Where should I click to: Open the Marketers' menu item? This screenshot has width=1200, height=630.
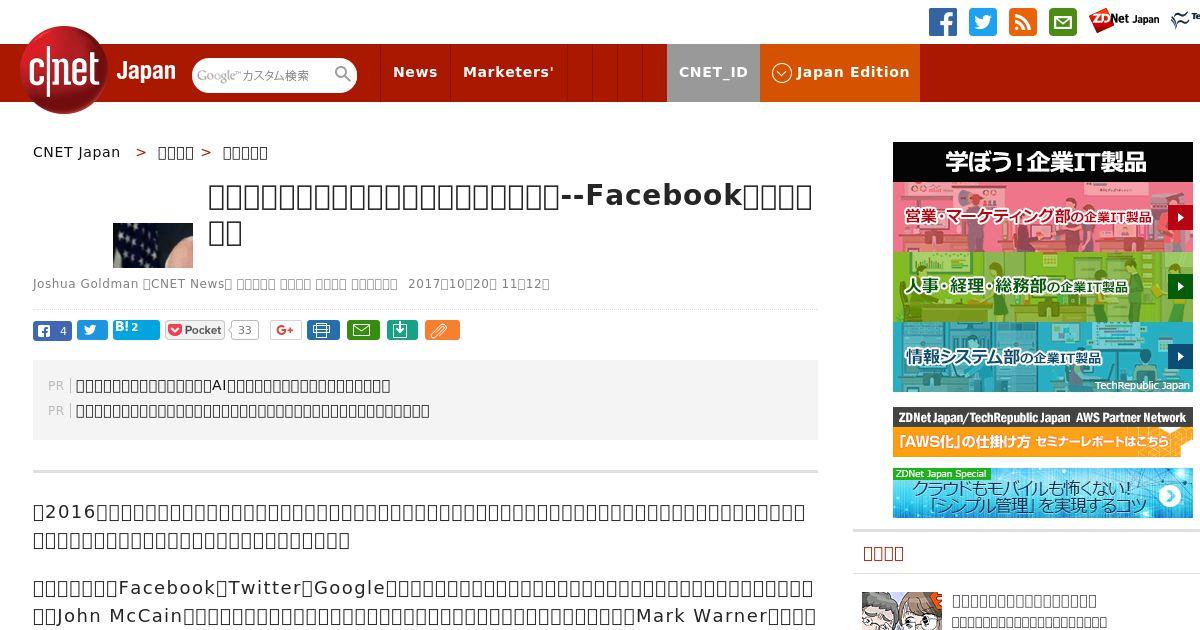[x=508, y=72]
